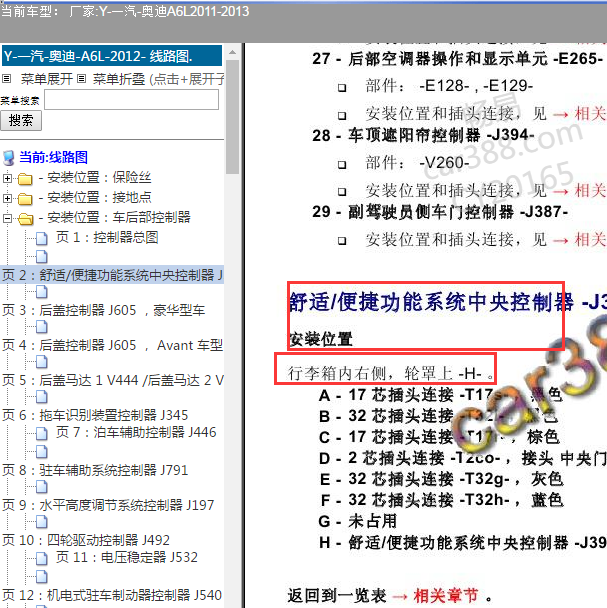Open 当前:线路图 root node
Image resolution: width=607 pixels, height=608 pixels.
[x=54, y=157]
